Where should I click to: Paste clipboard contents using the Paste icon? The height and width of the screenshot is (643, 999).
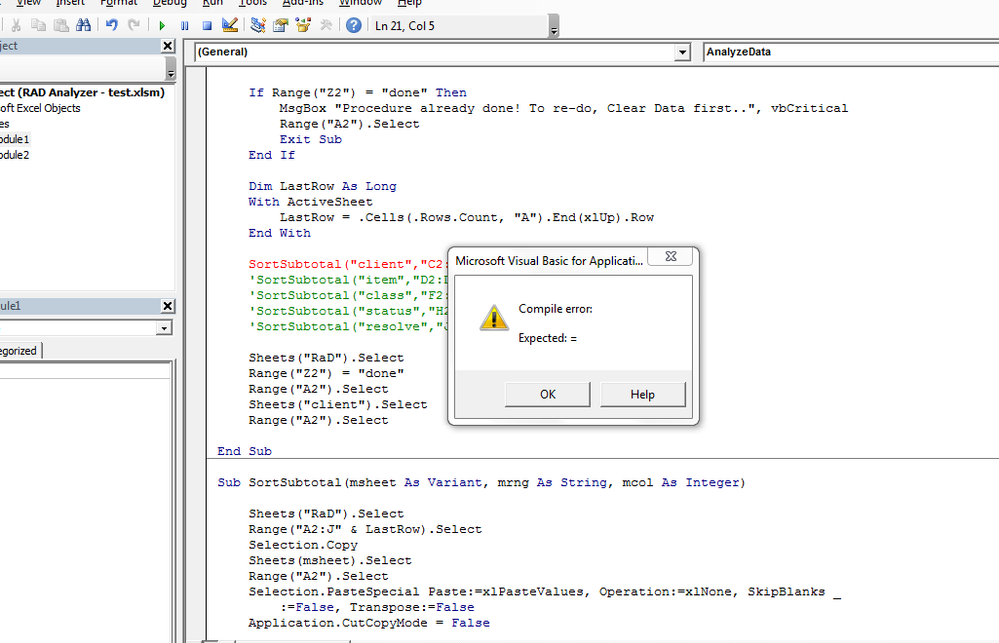(62, 25)
